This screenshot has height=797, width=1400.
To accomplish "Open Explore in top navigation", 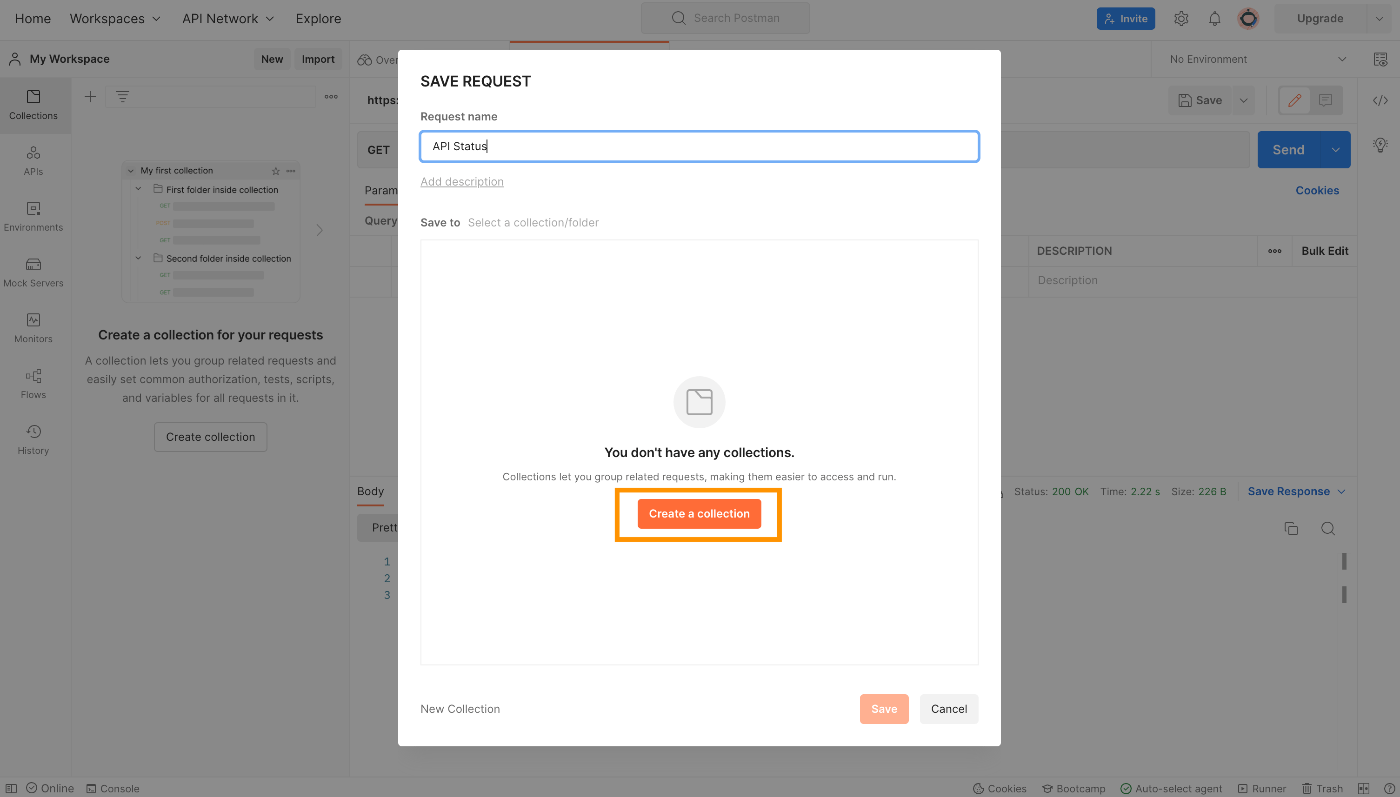I will click(318, 18).
